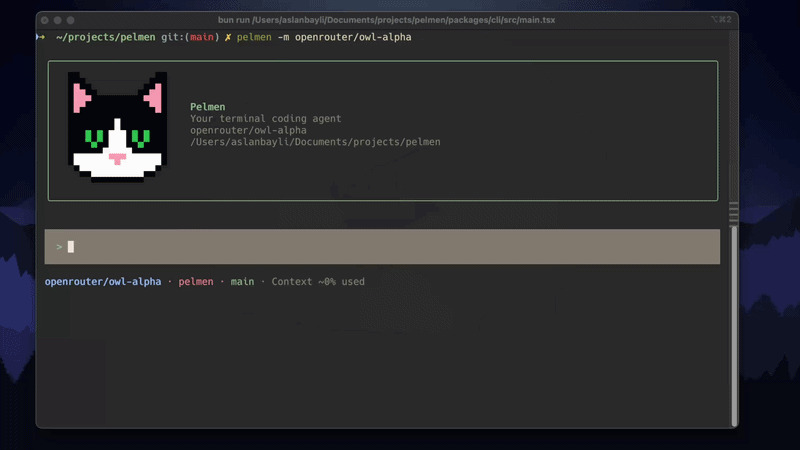
Task: Click the '-m openrouter/owl-alpha' argument
Action: (344, 37)
